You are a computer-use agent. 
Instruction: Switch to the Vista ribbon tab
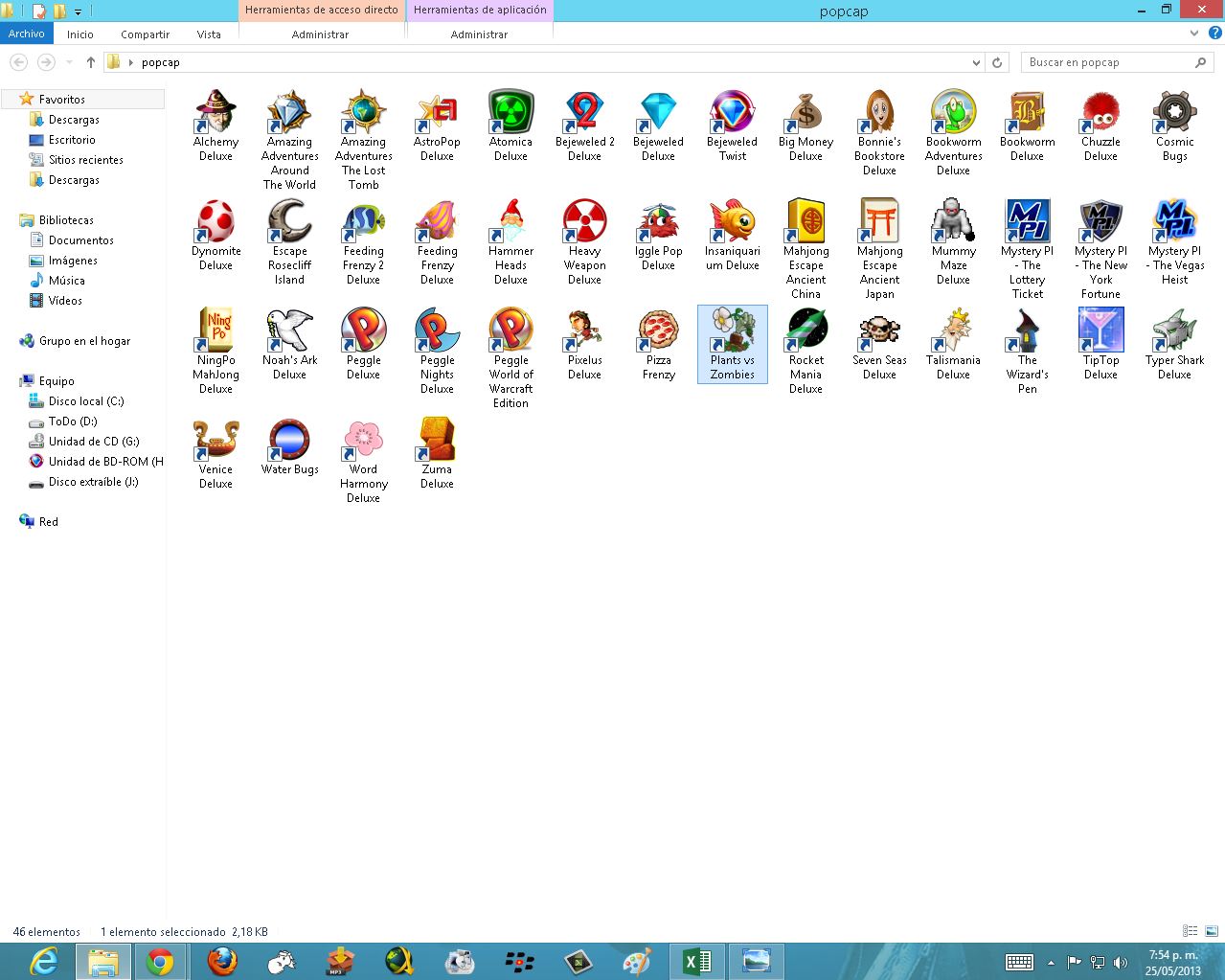click(x=209, y=34)
